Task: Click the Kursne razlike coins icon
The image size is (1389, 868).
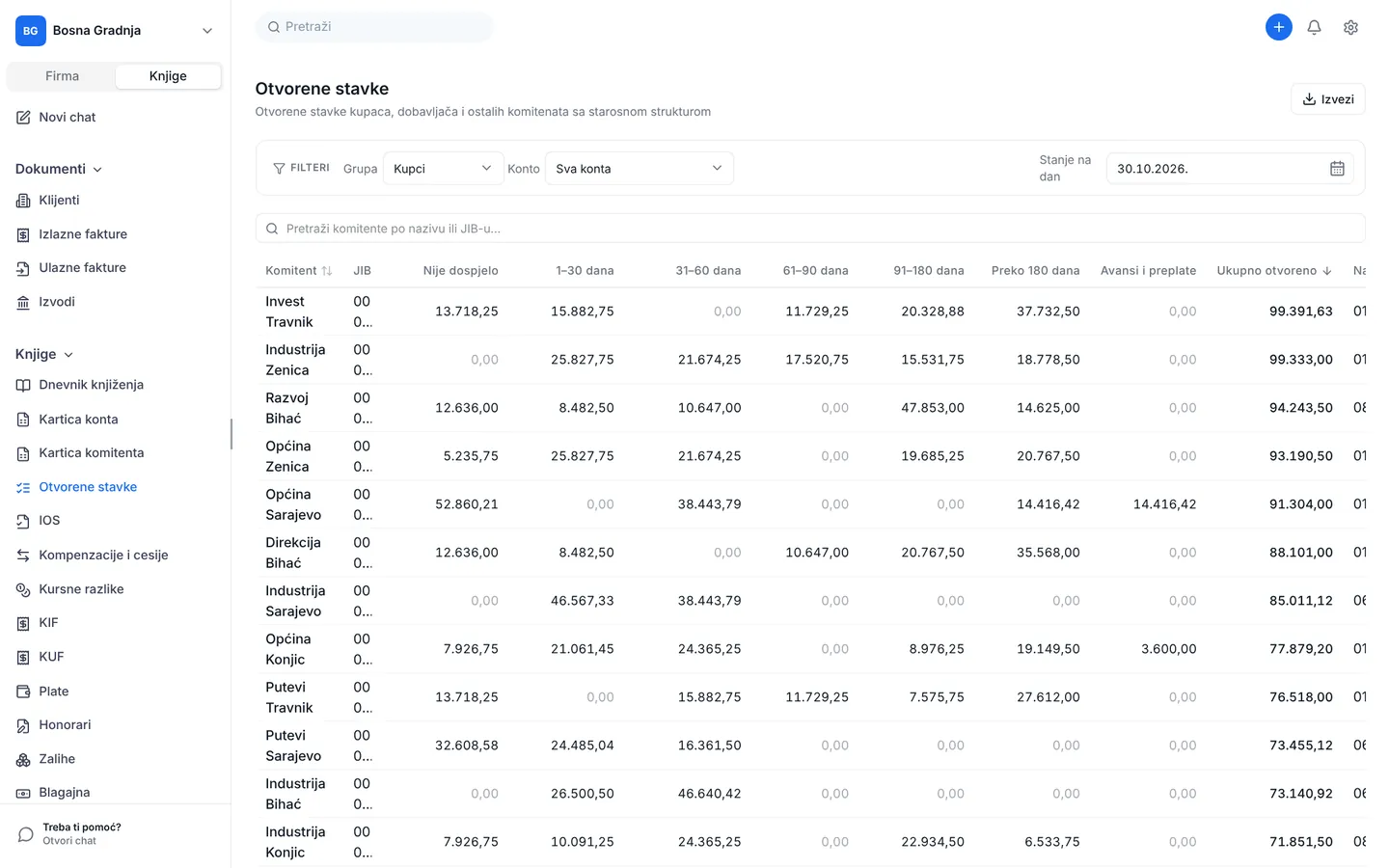Action: 23,589
